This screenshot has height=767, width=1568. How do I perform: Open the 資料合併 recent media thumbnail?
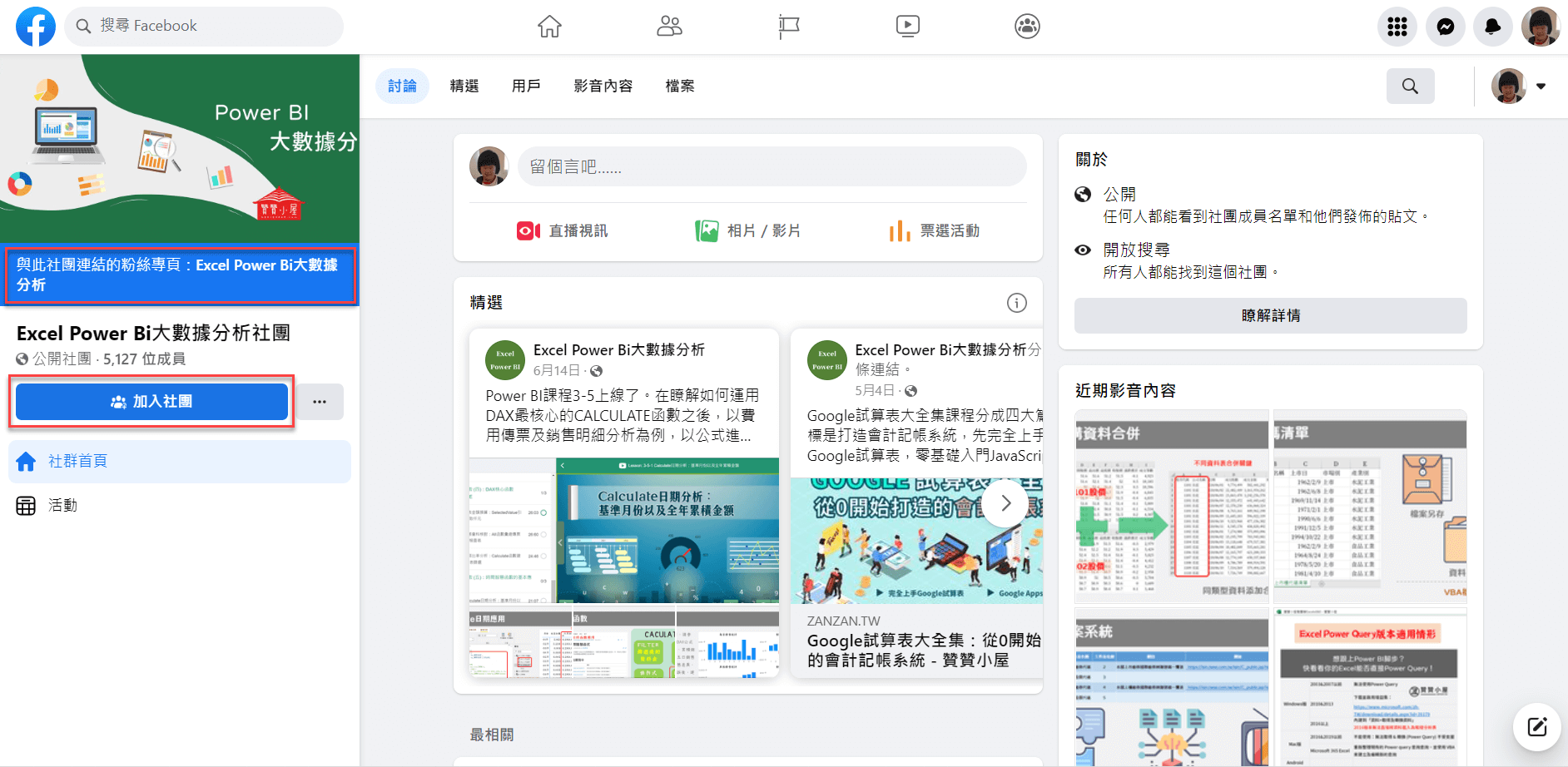1172,506
